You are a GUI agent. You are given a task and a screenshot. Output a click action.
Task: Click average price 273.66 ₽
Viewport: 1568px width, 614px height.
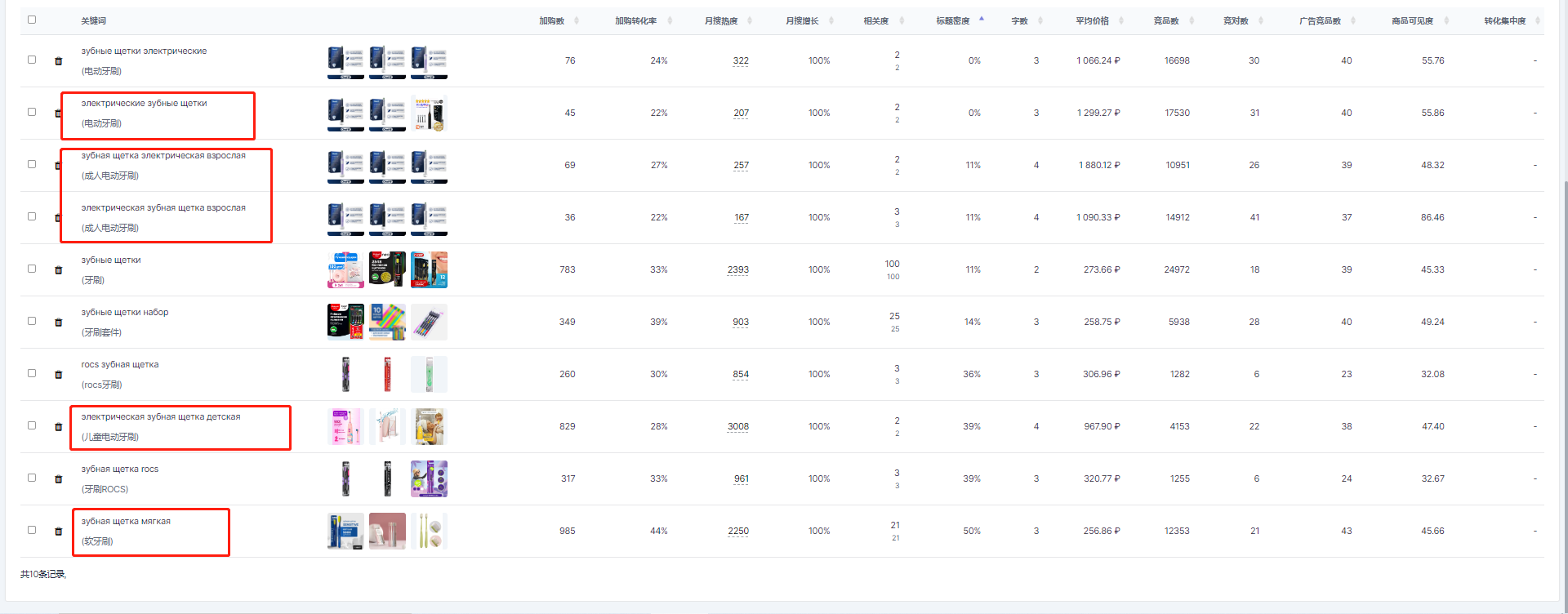pyautogui.click(x=1102, y=269)
